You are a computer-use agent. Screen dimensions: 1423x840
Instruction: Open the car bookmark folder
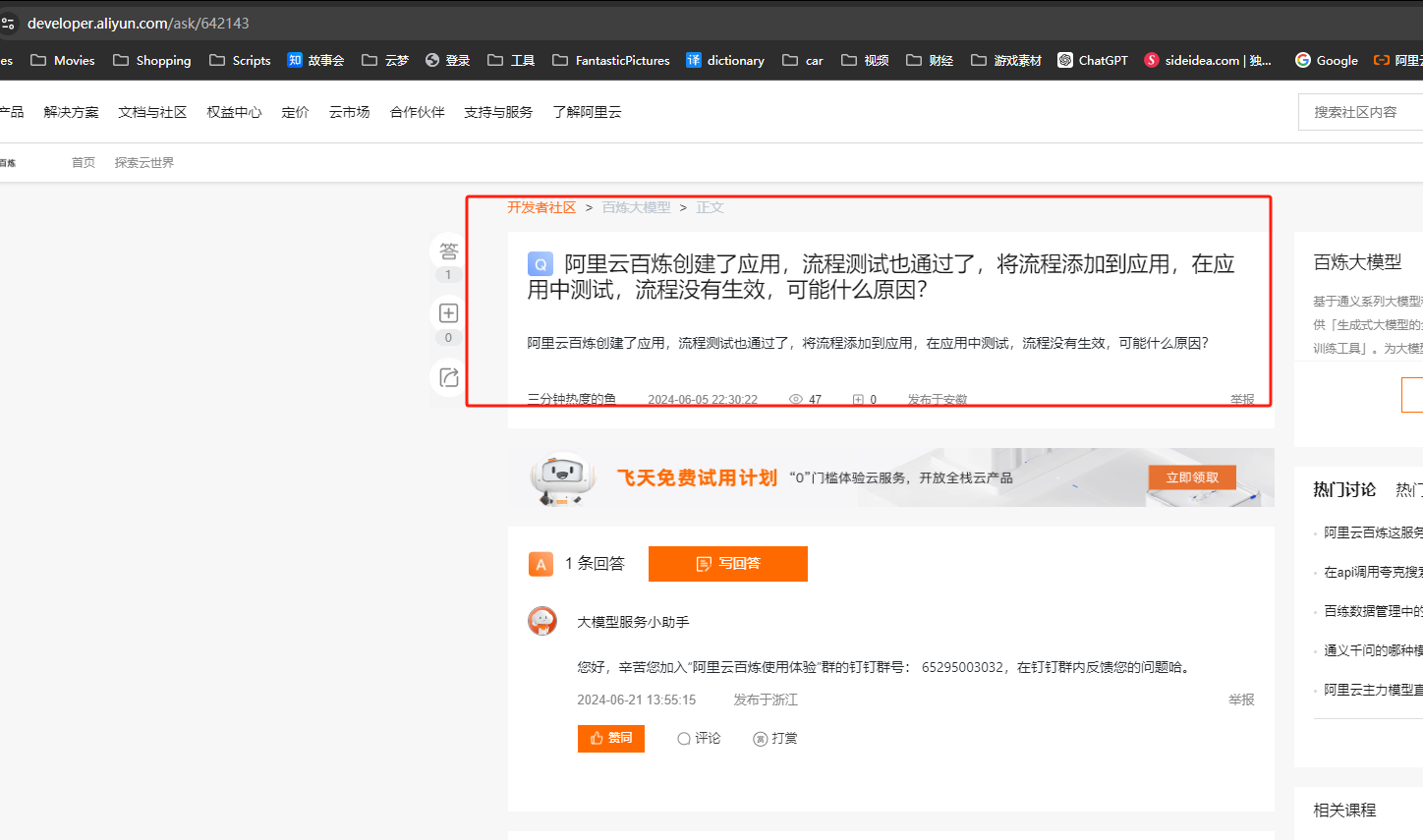(803, 60)
